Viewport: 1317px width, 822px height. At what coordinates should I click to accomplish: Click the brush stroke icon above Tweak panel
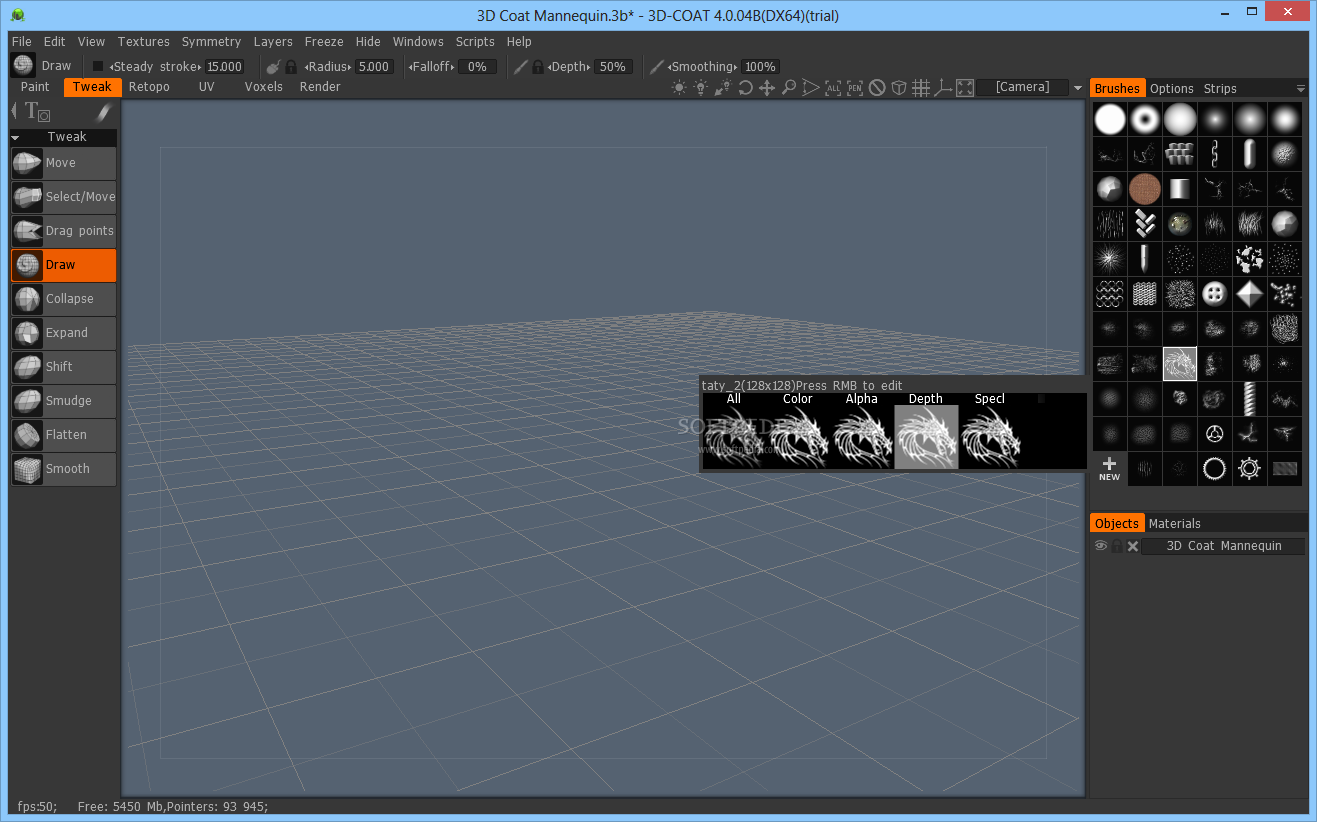coord(102,112)
